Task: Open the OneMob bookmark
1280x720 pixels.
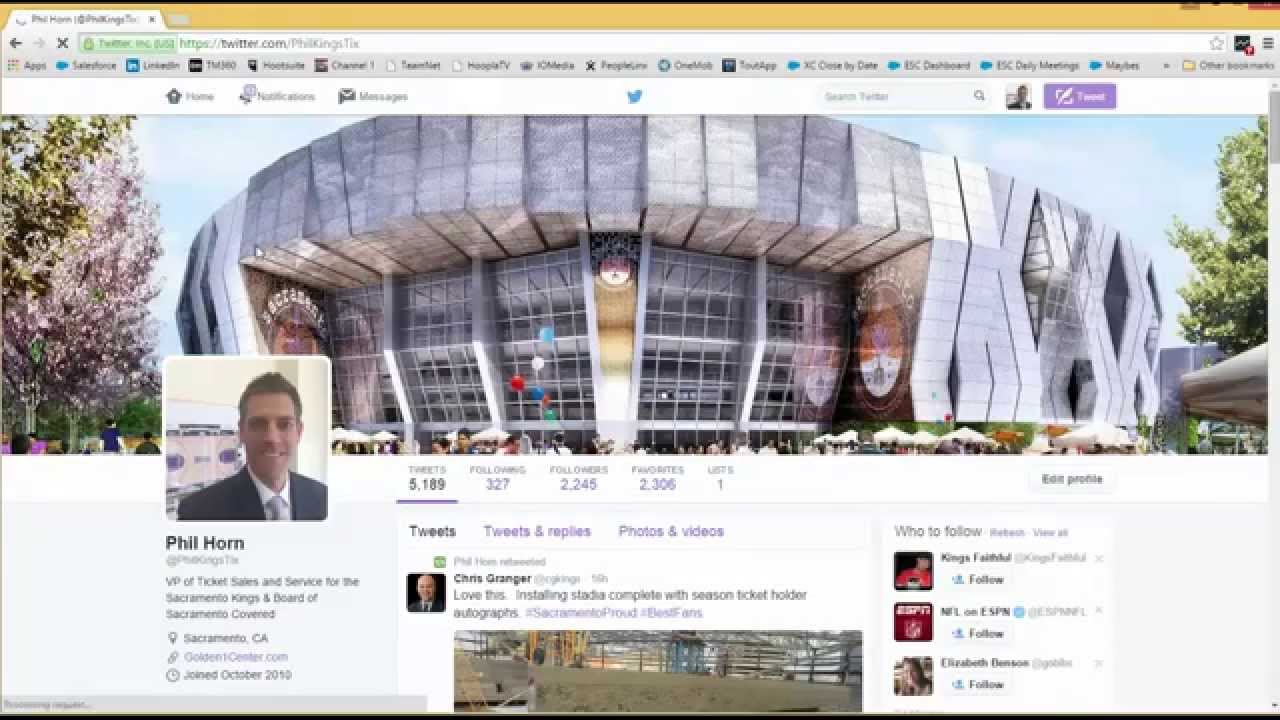Action: click(x=685, y=66)
